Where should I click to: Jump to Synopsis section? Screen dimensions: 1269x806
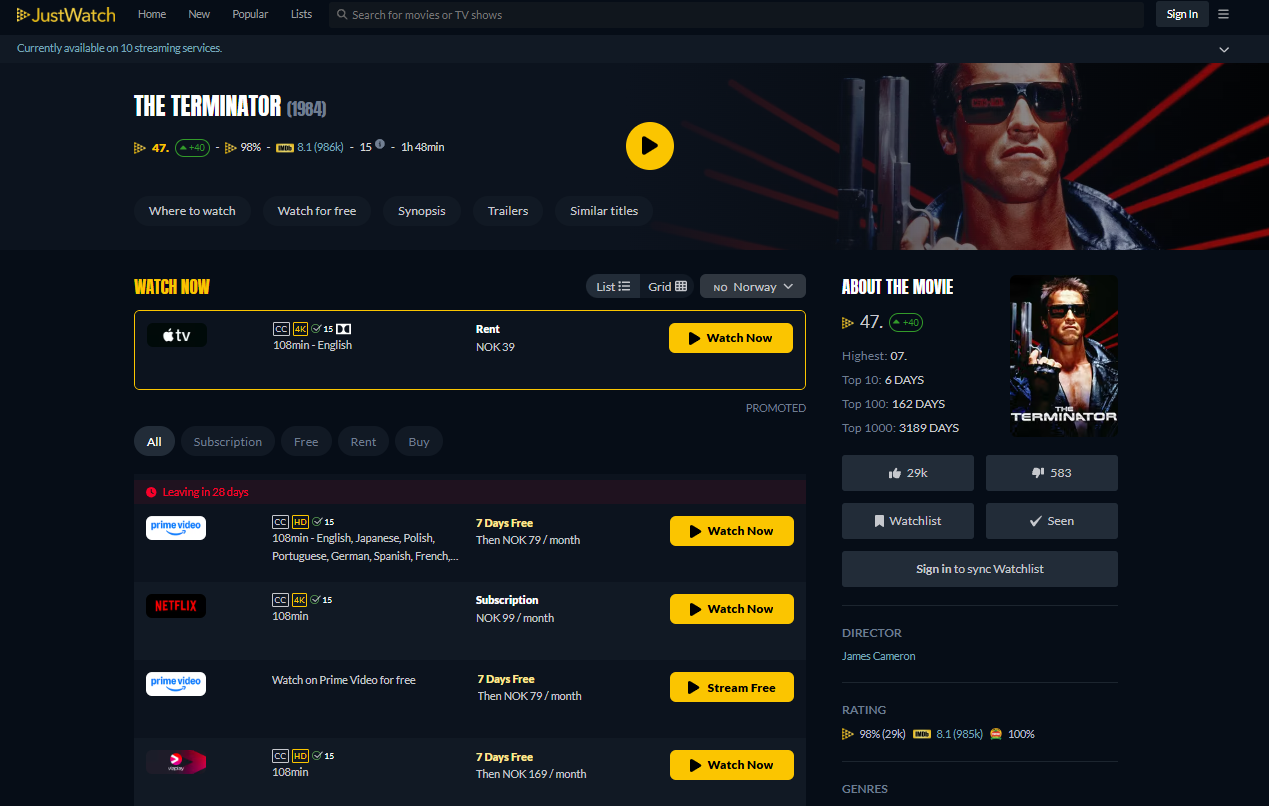click(x=422, y=211)
